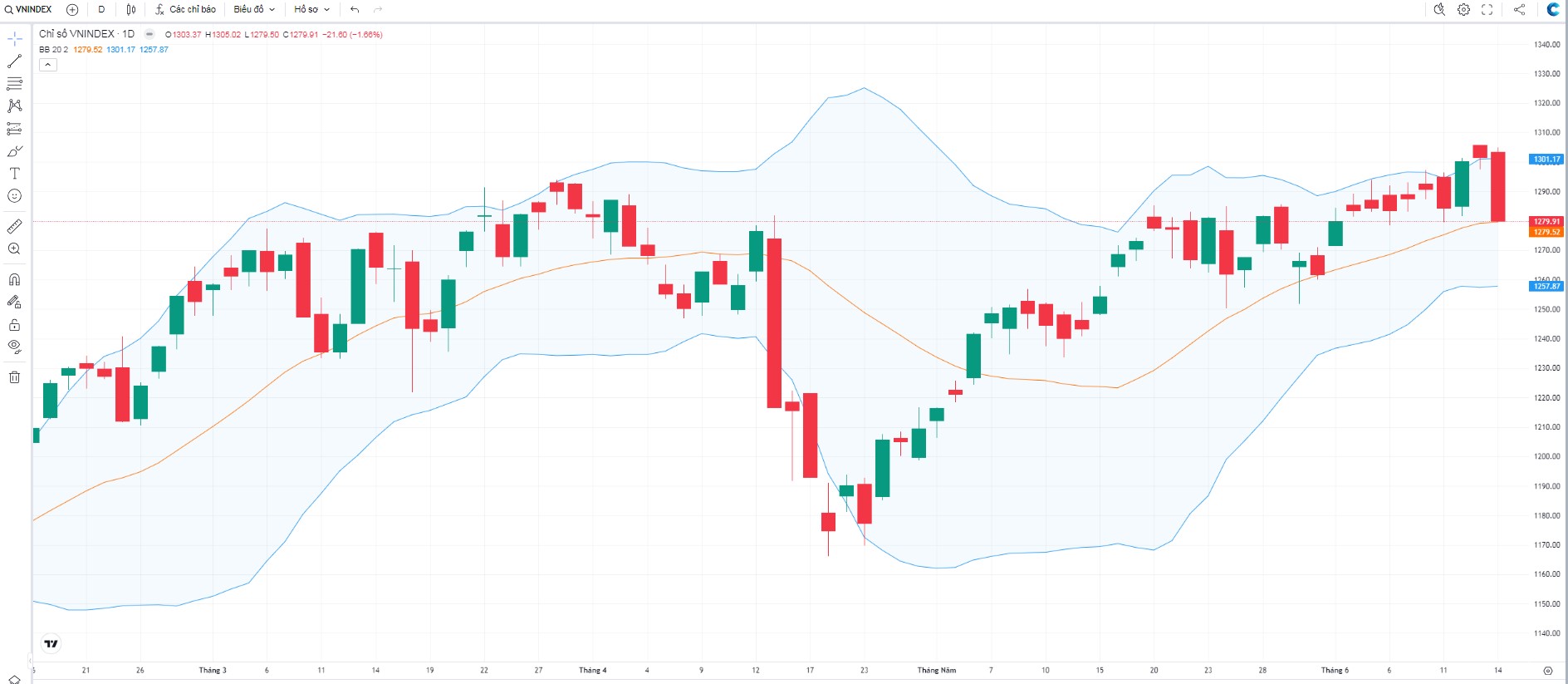Click the 1301.17 upper band price label
This screenshot has height=684, width=1568.
[1546, 159]
